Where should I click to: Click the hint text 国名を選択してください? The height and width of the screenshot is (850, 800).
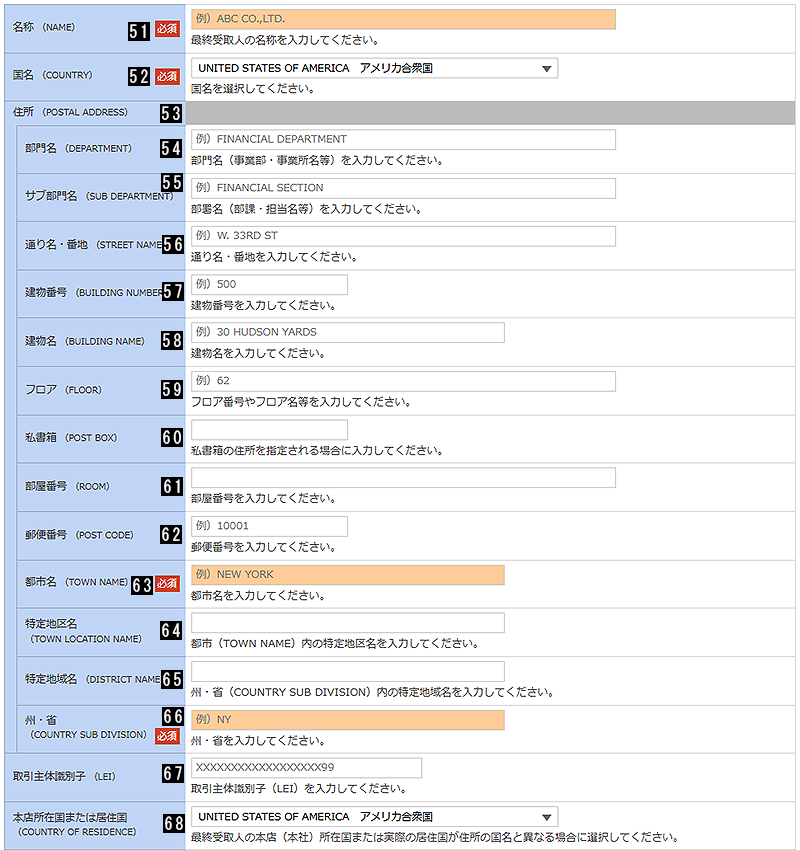(x=253, y=89)
